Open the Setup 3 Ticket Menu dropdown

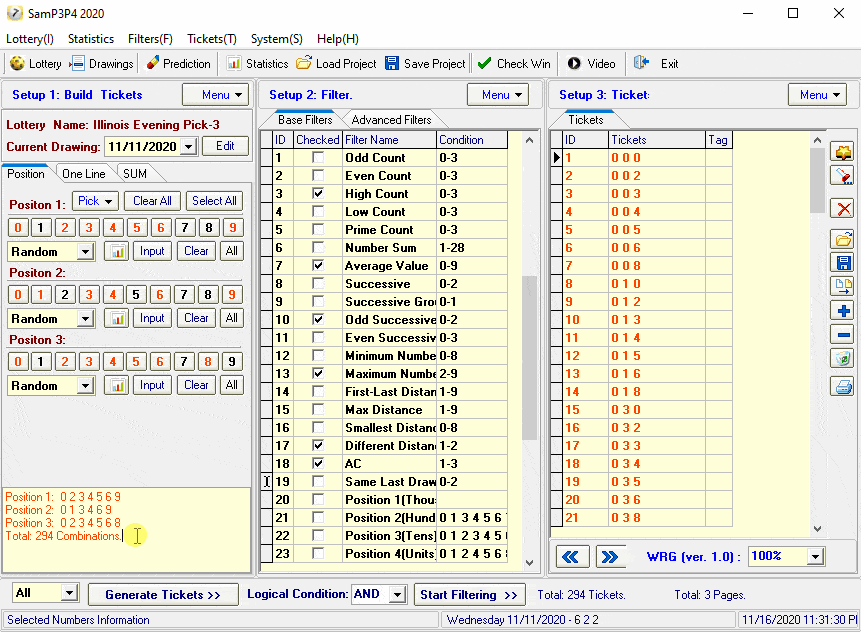(x=817, y=94)
